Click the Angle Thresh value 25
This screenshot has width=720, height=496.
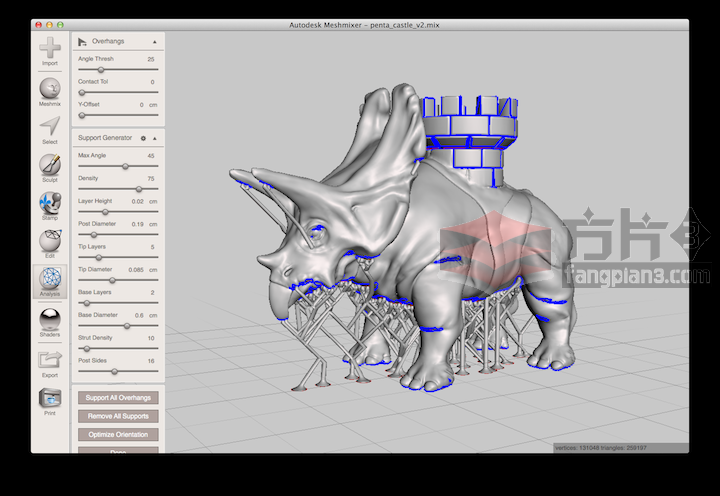coord(151,59)
